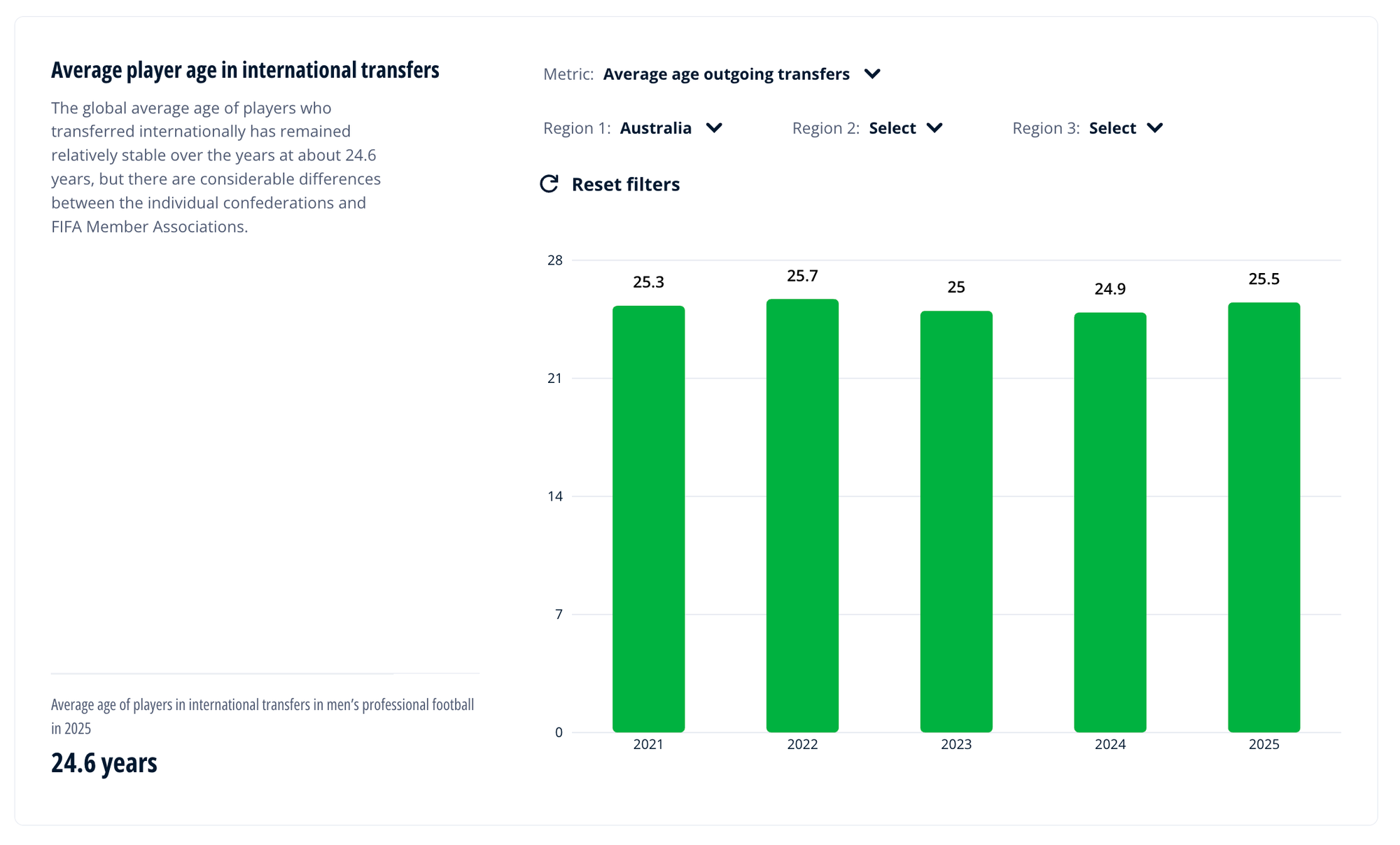Open the Region 2 Select chevron

coord(934,128)
